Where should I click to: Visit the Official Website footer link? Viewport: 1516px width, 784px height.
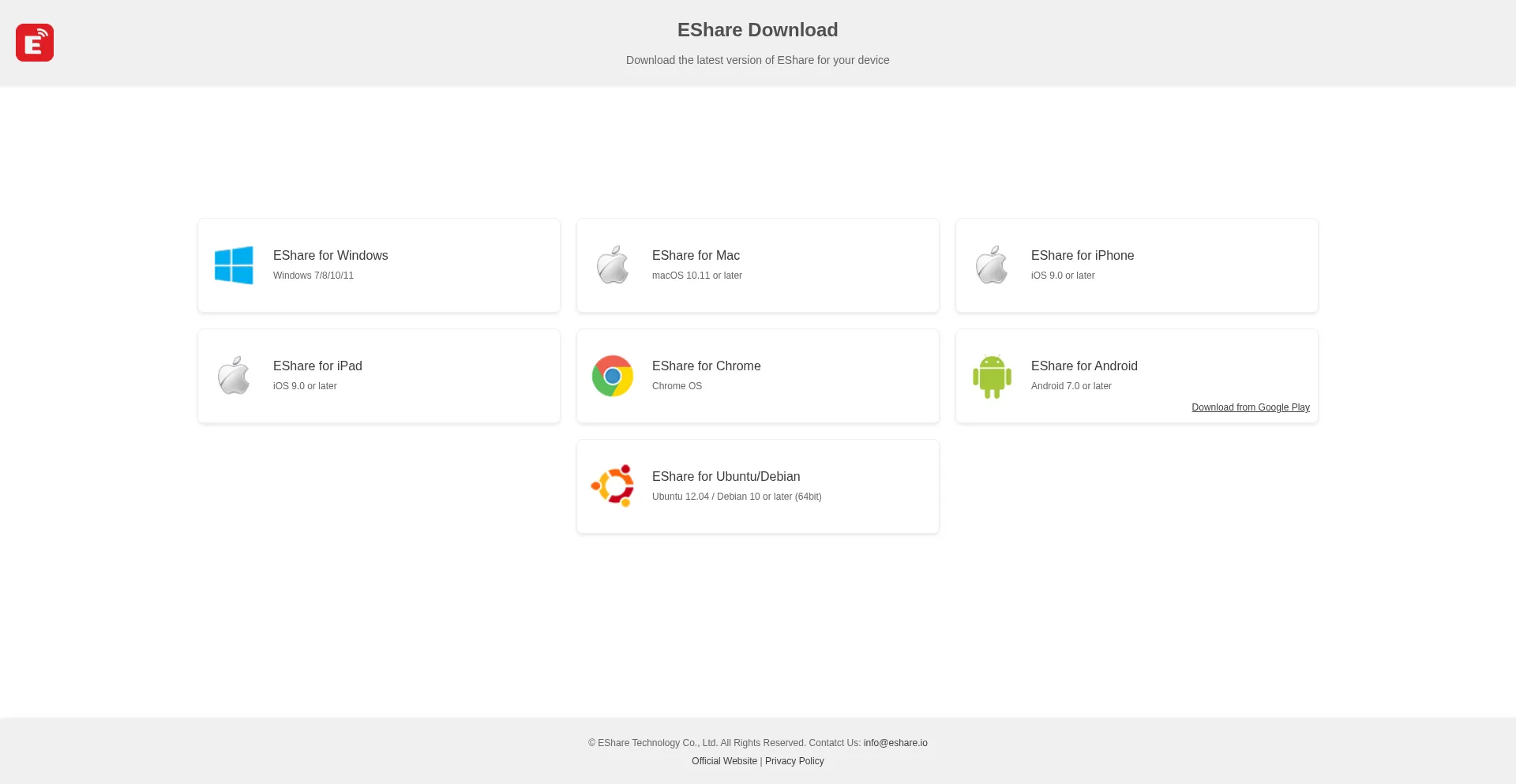pyautogui.click(x=724, y=761)
